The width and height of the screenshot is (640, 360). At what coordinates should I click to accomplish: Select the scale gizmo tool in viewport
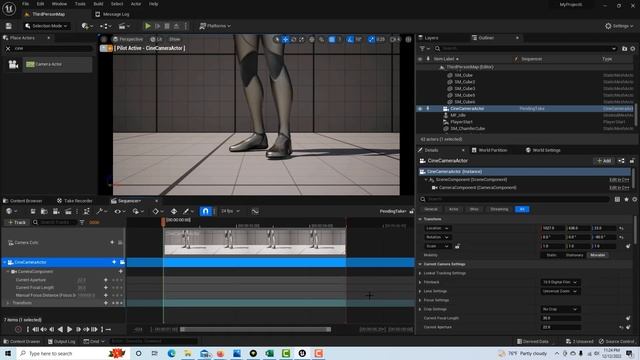[302, 39]
